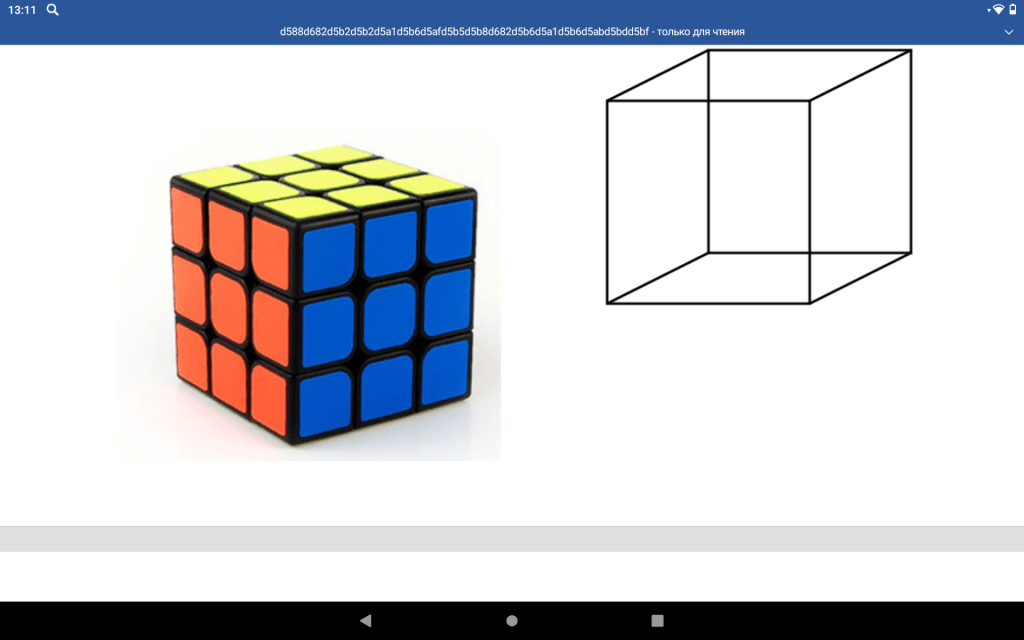Click the gray page separator bar
The height and width of the screenshot is (640, 1024).
[512, 538]
